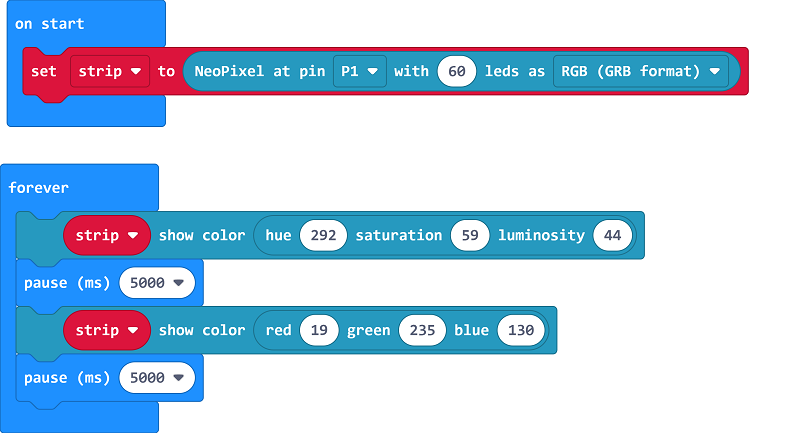Click the hue saturation luminosity block's "hue" label
The width and height of the screenshot is (800, 433).
pos(278,236)
